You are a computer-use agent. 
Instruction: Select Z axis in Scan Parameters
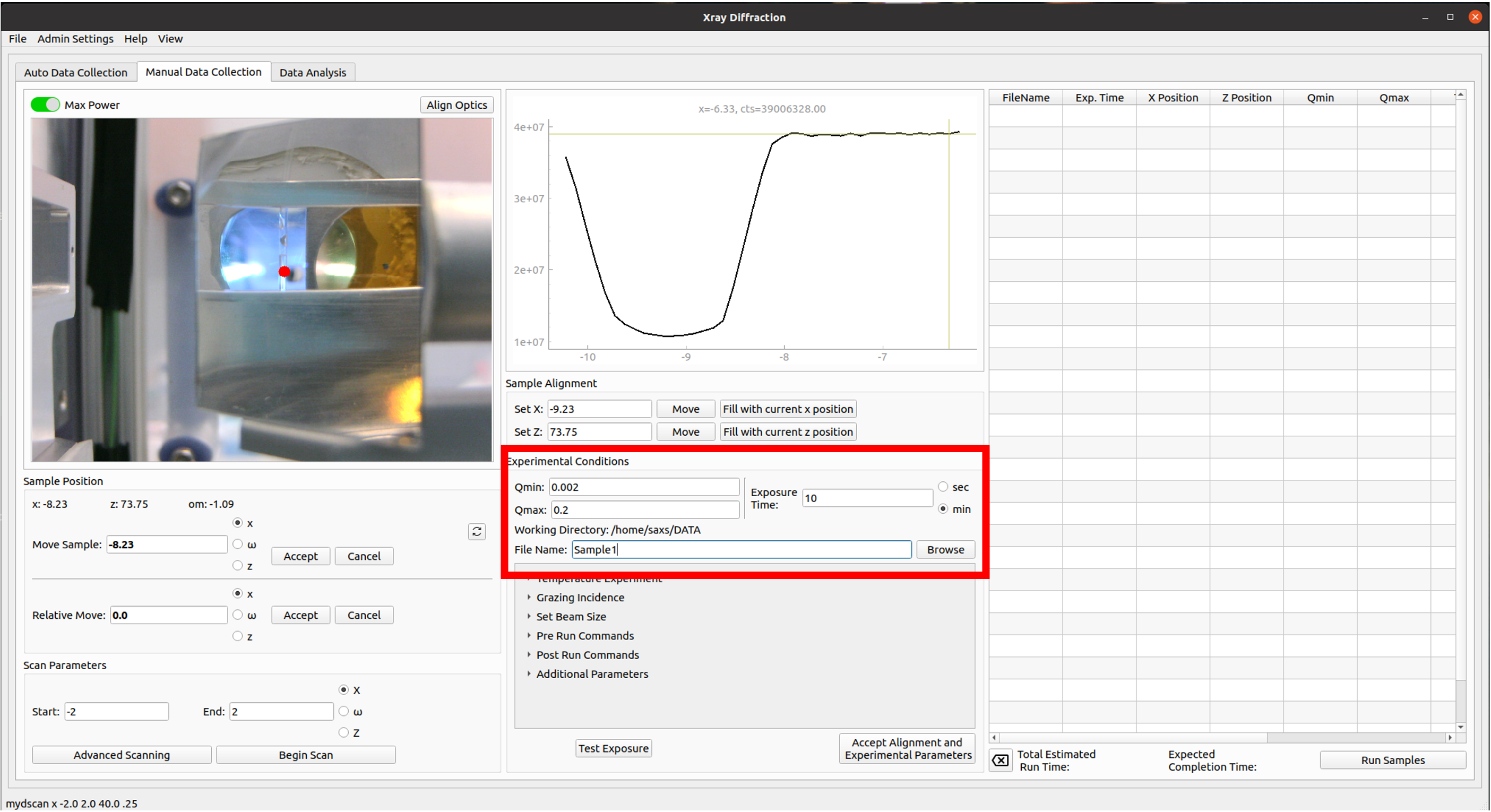tap(344, 732)
